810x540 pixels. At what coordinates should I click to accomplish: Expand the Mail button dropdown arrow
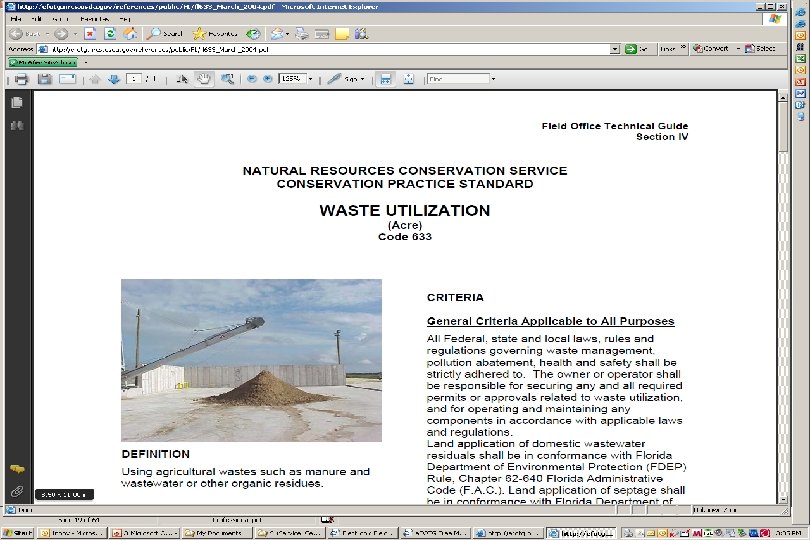(287, 34)
